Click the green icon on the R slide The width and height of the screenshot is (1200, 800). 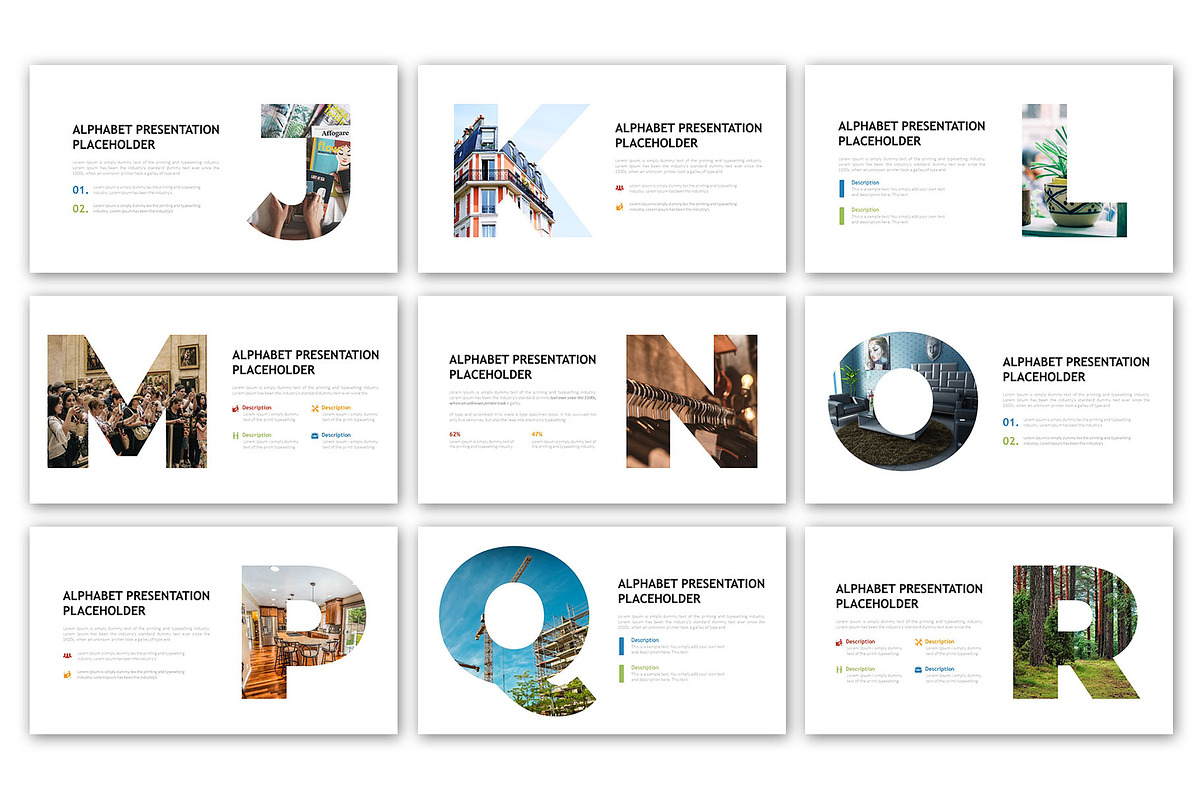pyautogui.click(x=840, y=669)
